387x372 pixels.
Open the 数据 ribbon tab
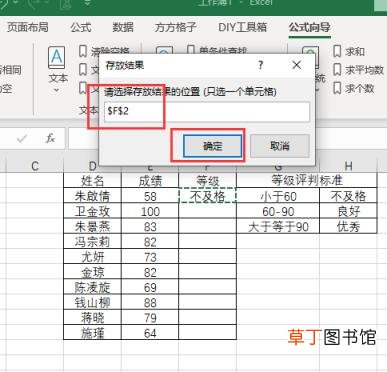coord(123,27)
